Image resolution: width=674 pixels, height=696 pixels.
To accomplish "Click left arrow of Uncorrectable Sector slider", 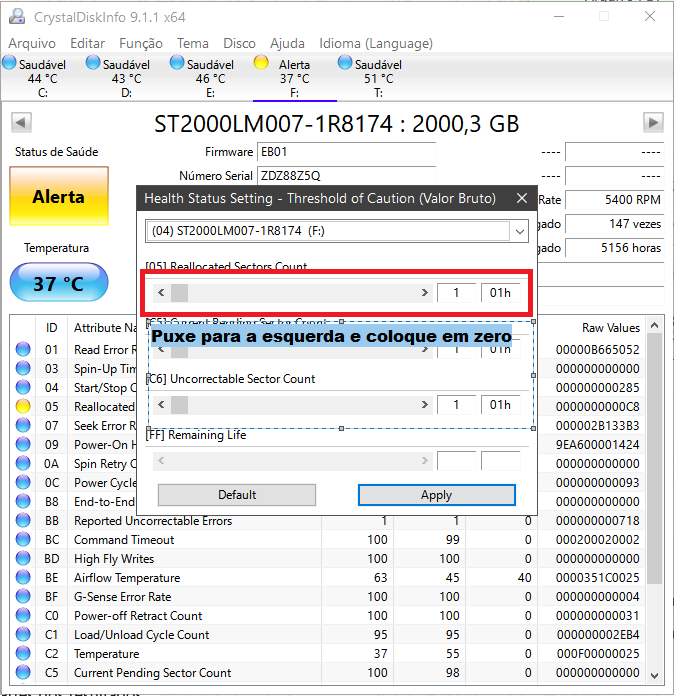I will click(161, 404).
